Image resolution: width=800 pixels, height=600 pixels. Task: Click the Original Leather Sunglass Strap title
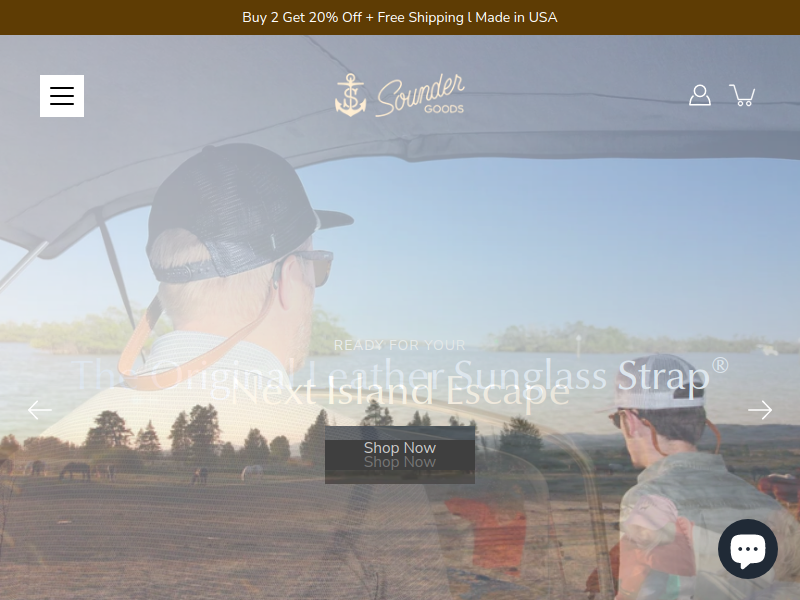(400, 374)
